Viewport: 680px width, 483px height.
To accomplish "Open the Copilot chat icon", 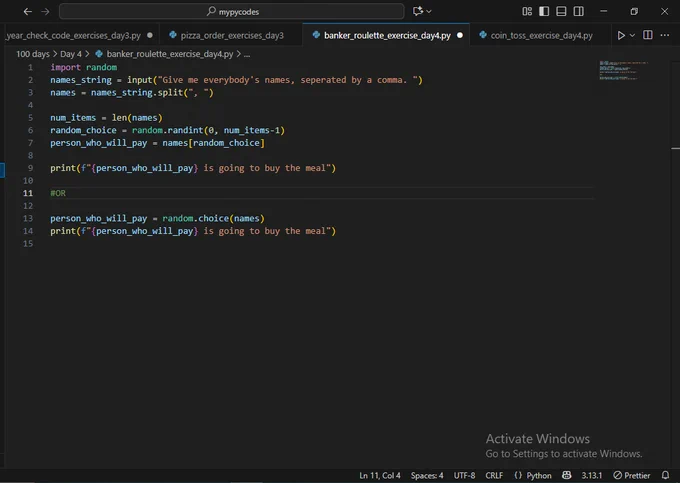I will pos(418,11).
